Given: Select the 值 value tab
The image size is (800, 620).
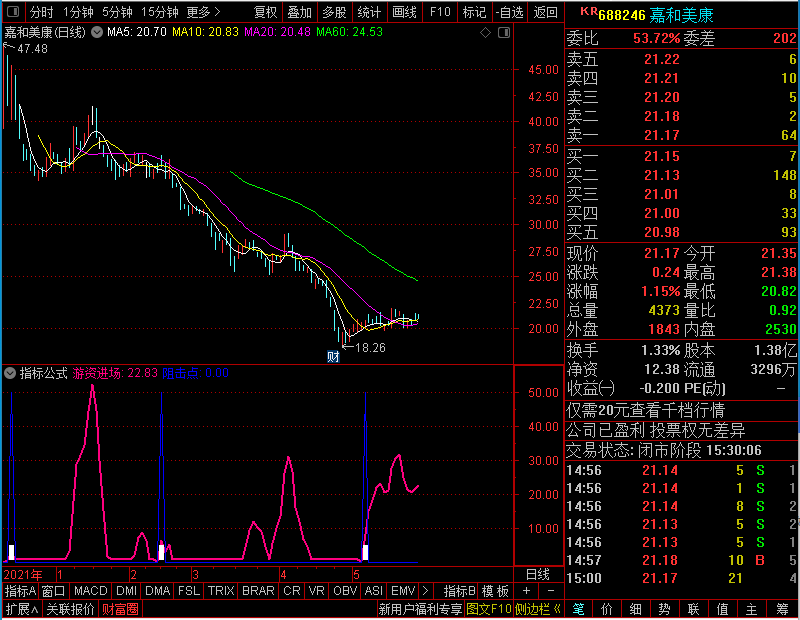Looking at the screenshot, I should coord(722,609).
